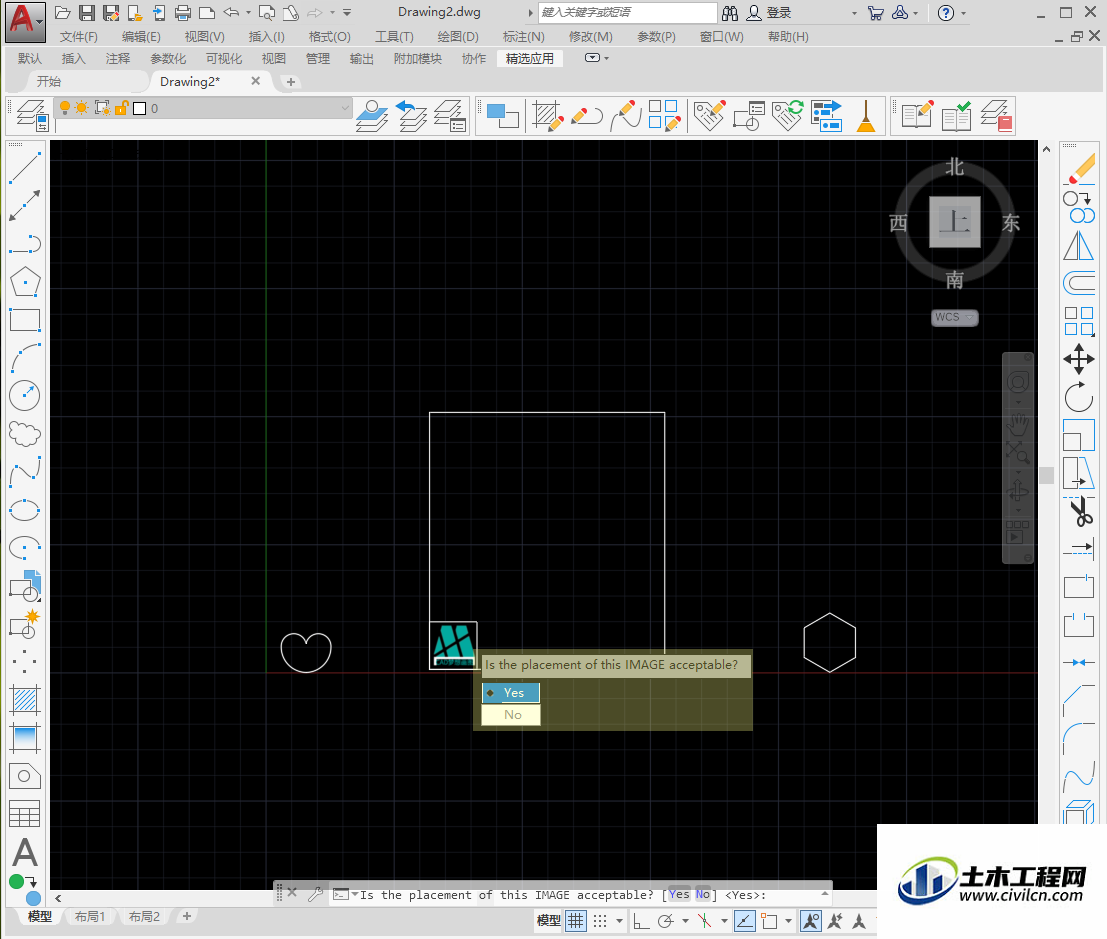This screenshot has width=1107, height=939.
Task: Open the Quick Access Toolbar customize arrow
Action: [x=347, y=13]
